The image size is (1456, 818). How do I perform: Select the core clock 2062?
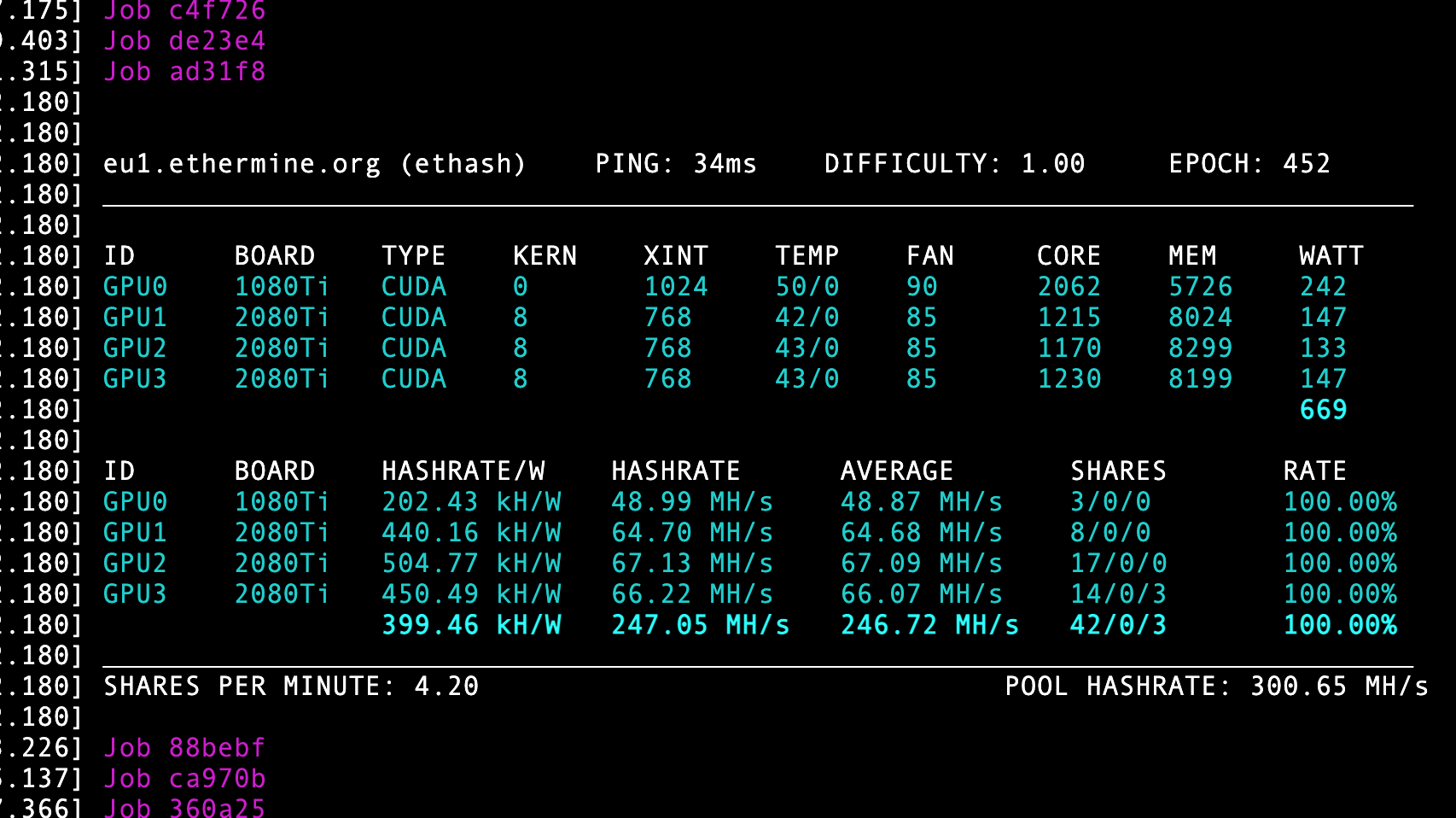pyautogui.click(x=1069, y=287)
